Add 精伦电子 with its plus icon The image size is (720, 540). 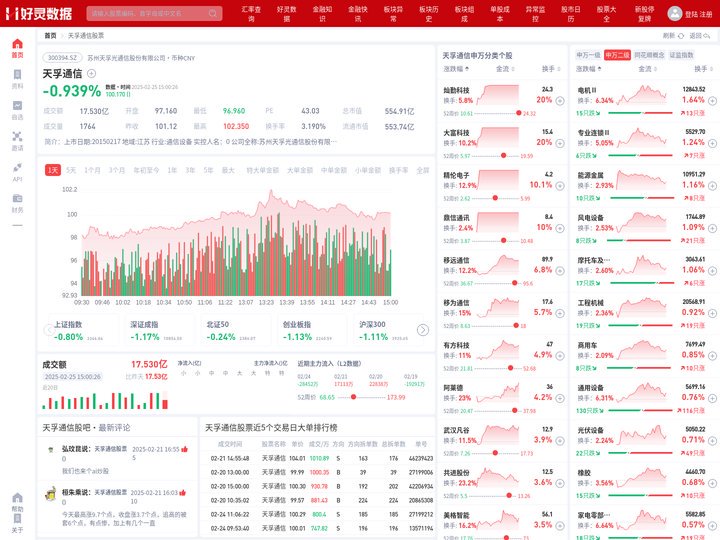(x=560, y=186)
